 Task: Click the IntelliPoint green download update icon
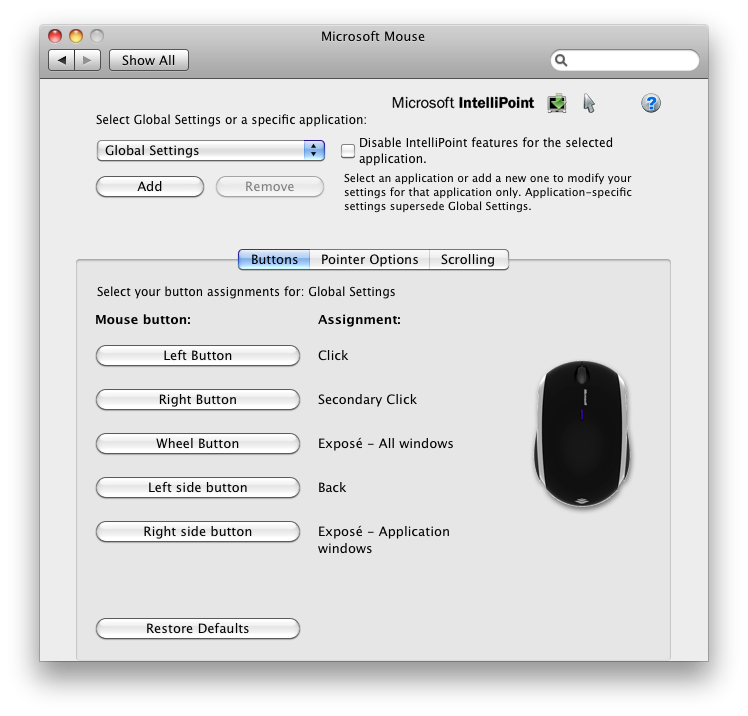pyautogui.click(x=556, y=103)
